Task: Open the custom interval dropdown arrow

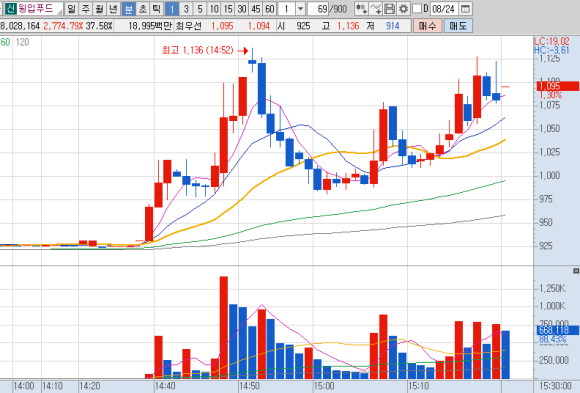Action: (300, 9)
